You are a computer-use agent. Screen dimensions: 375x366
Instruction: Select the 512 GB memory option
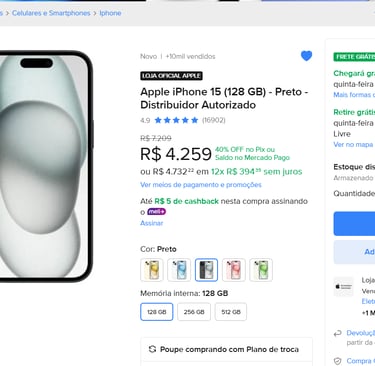[x=231, y=312]
